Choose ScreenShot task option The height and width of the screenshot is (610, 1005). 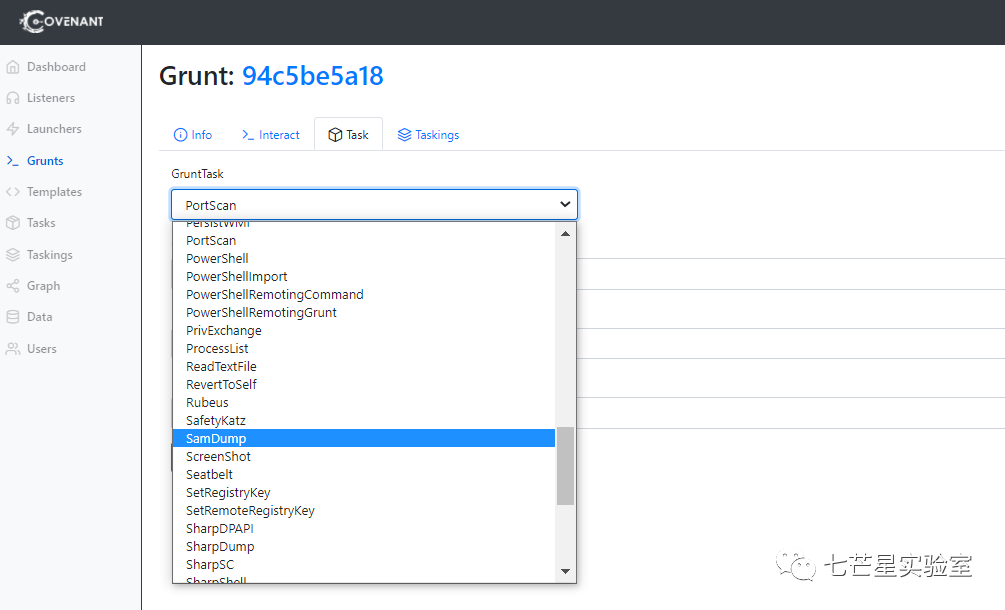click(363, 457)
